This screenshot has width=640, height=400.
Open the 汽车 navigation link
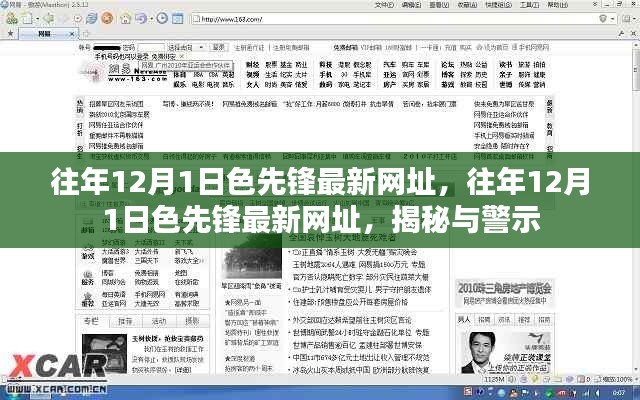[389, 65]
